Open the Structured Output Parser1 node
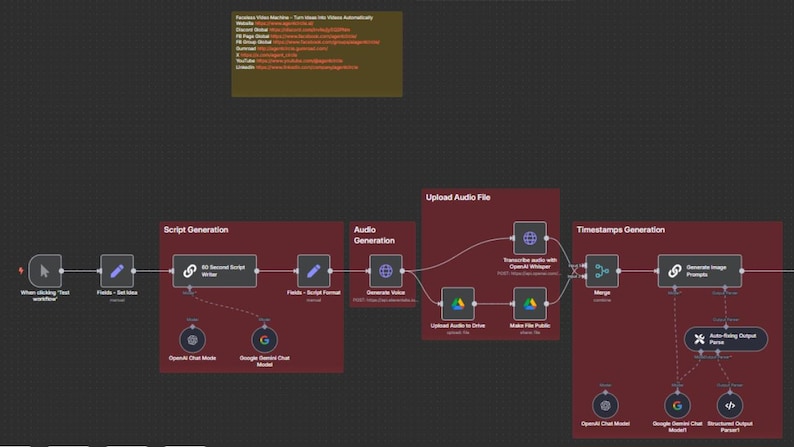794x447 pixels. tap(730, 405)
